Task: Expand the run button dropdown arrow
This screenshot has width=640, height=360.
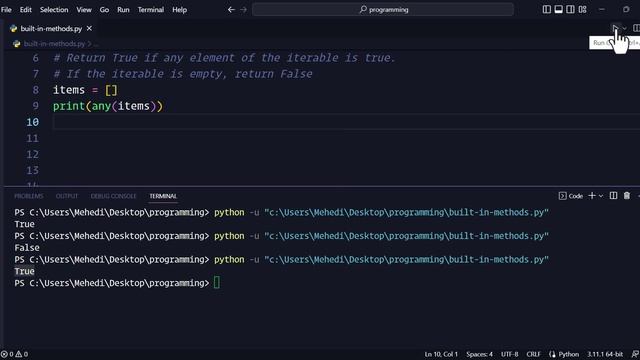Action: (625, 28)
